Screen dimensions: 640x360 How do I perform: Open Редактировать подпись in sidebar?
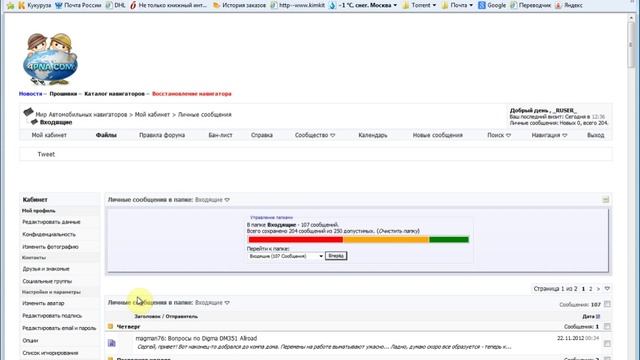[x=52, y=316]
